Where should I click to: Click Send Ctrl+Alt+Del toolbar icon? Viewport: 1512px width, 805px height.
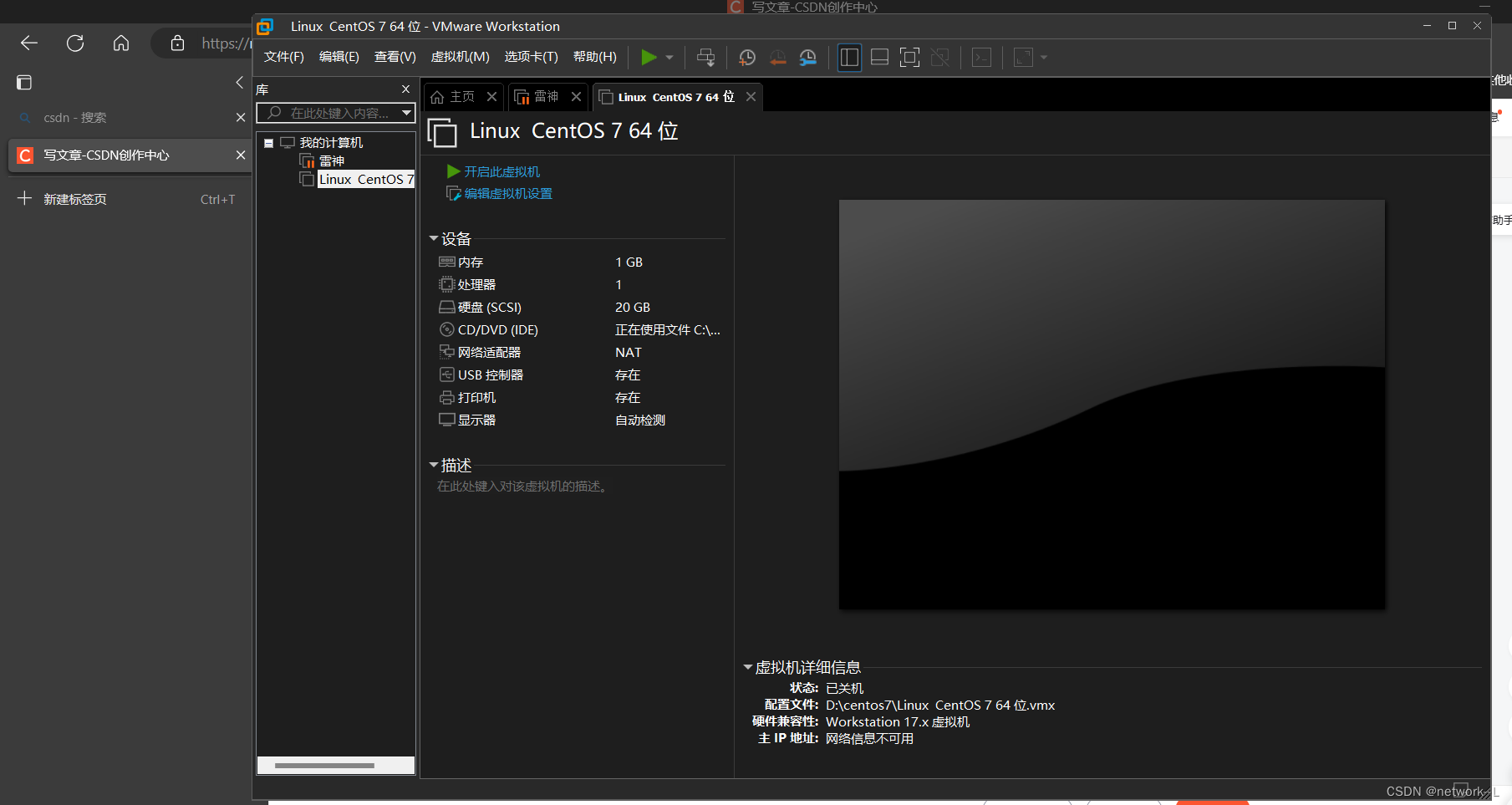[706, 57]
